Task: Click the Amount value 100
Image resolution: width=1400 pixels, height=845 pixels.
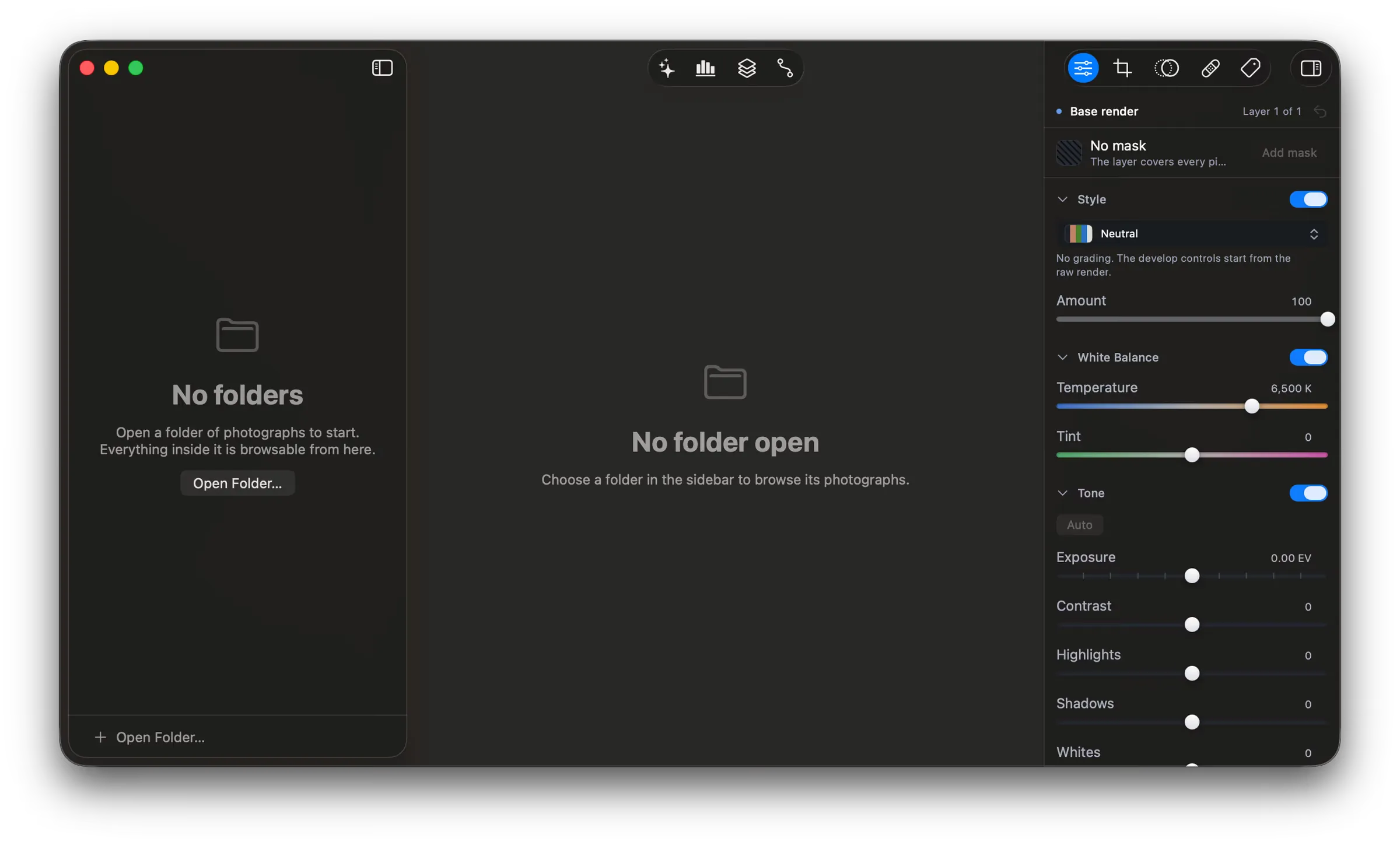Action: pyautogui.click(x=1301, y=301)
